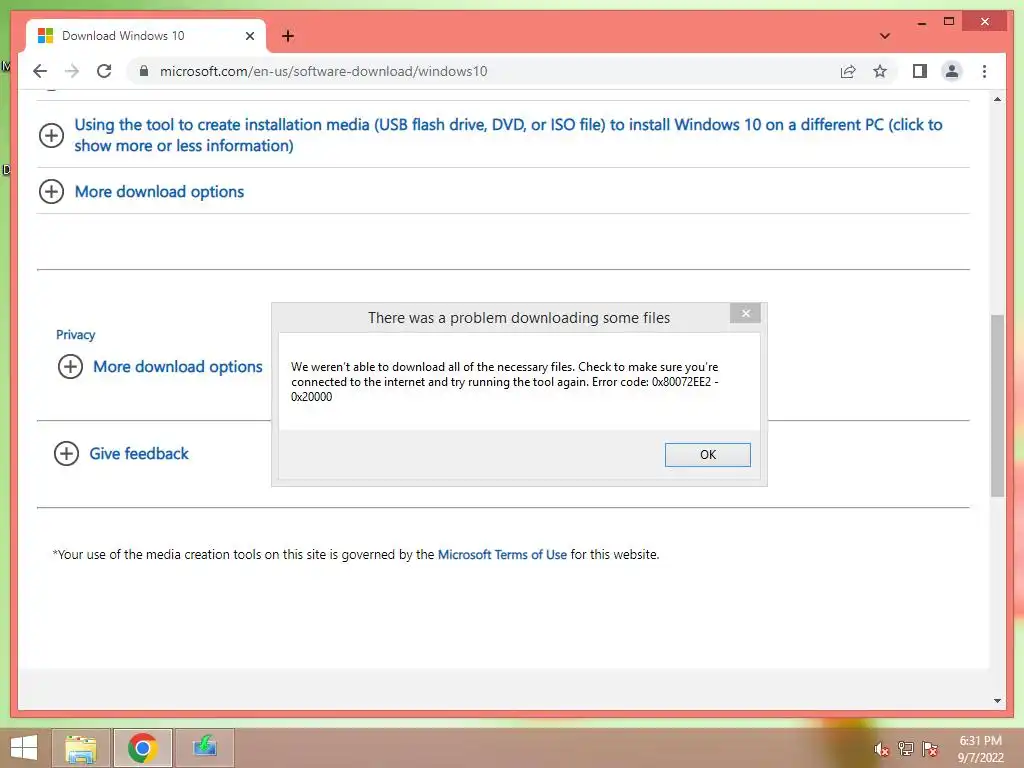The height and width of the screenshot is (768, 1024).
Task: Open the Chrome profile menu
Action: point(952,71)
